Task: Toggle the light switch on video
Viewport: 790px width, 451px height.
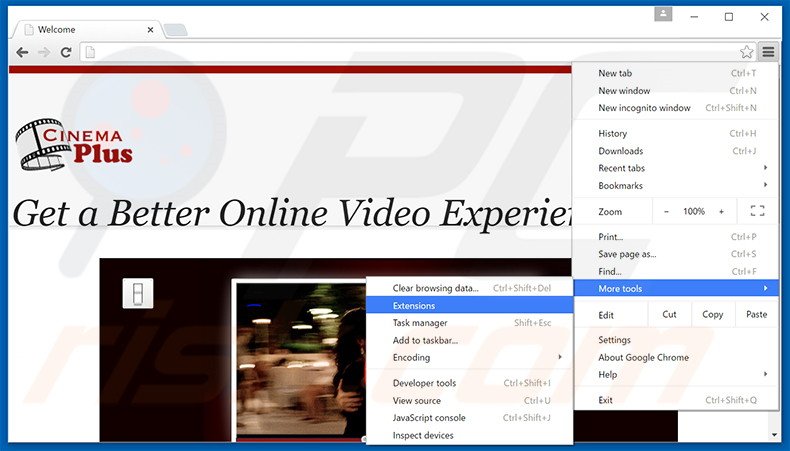Action: 137,293
